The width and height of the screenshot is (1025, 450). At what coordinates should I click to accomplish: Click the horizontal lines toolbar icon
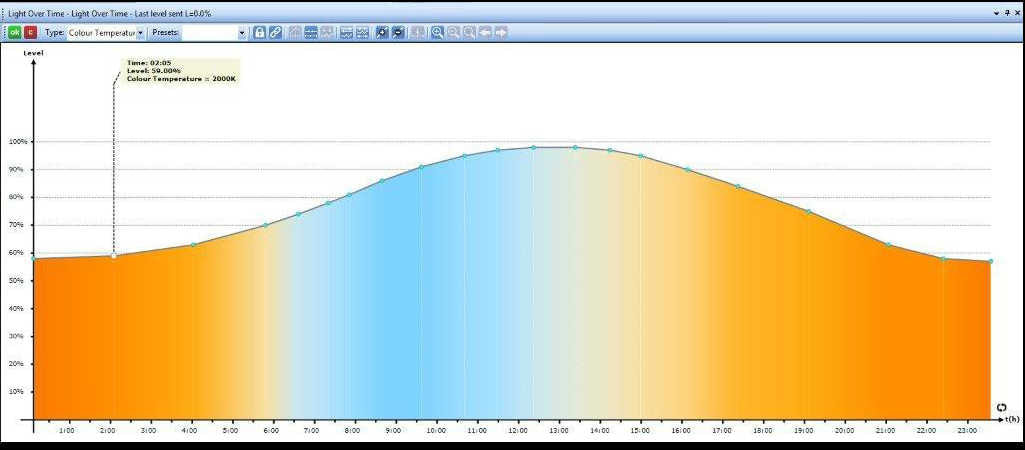[311, 33]
